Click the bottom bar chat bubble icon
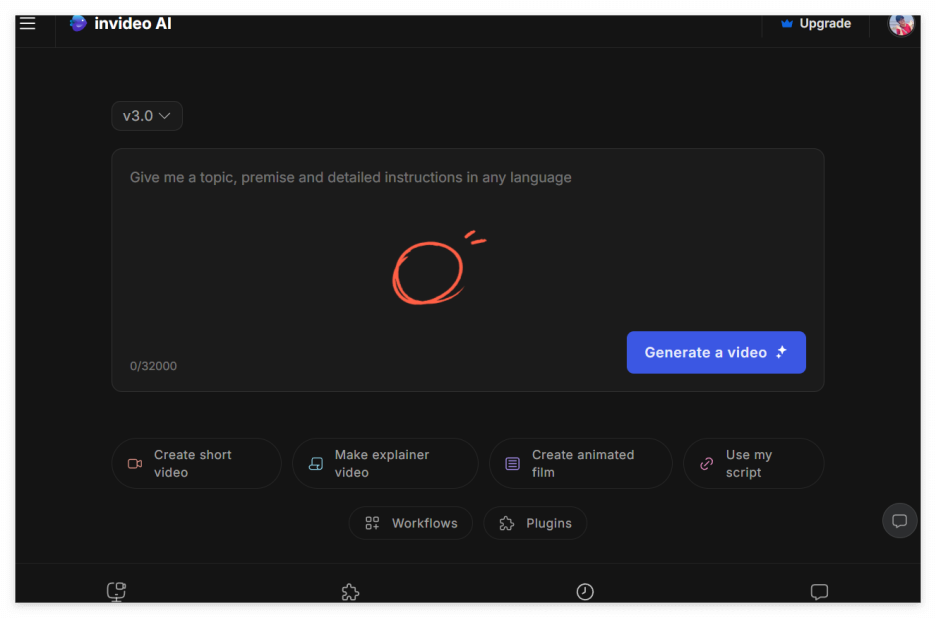Viewport: 936px width, 618px height. click(x=819, y=592)
